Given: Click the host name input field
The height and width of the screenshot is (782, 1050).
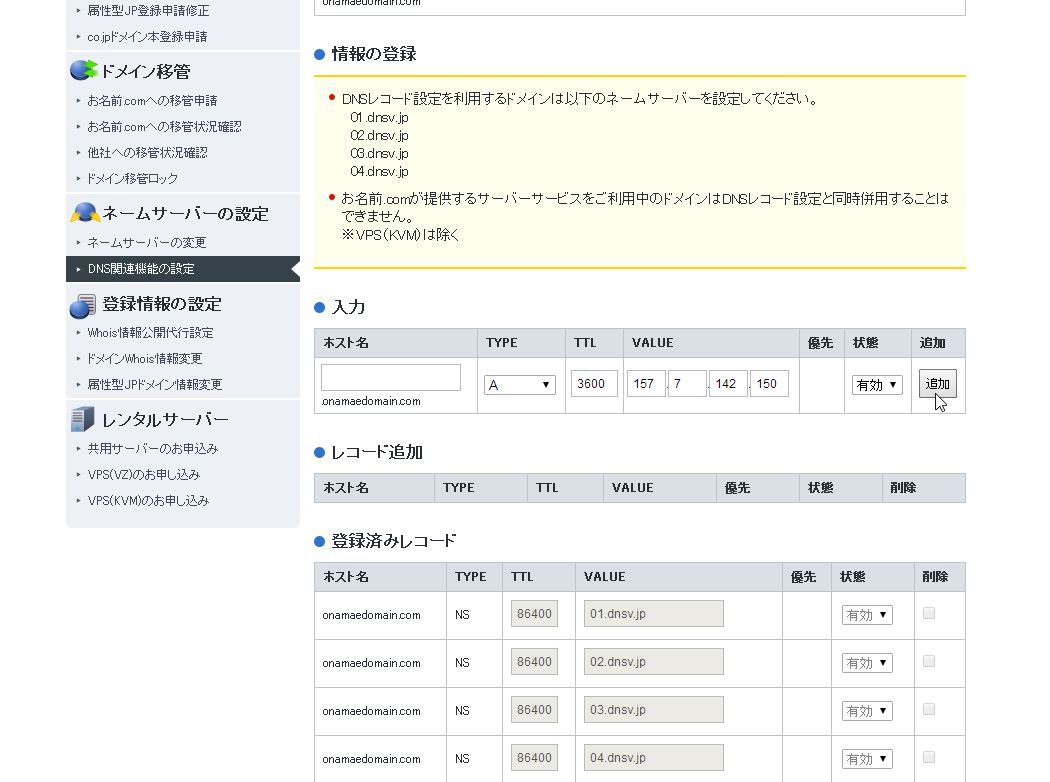Looking at the screenshot, I should 391,378.
